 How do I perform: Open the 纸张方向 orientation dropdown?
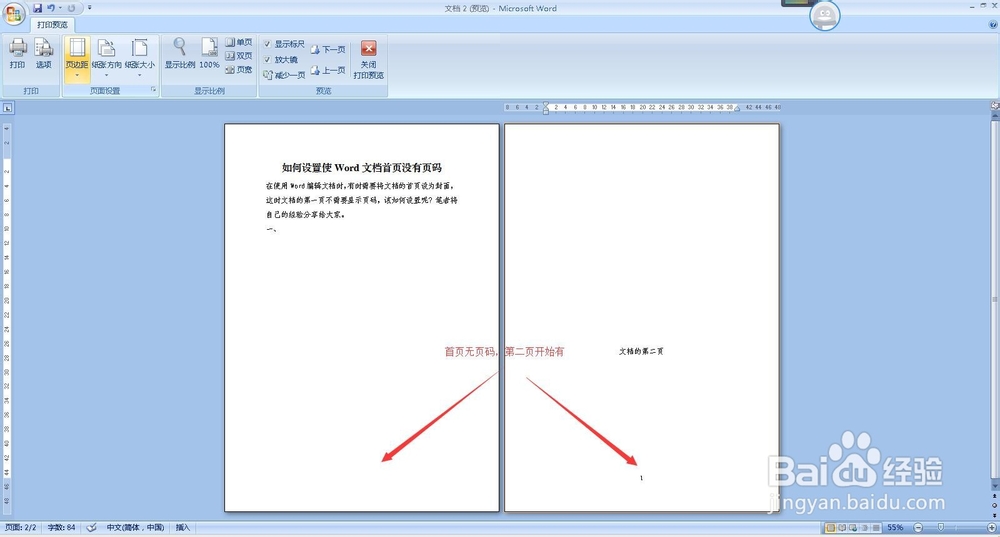pos(107,59)
